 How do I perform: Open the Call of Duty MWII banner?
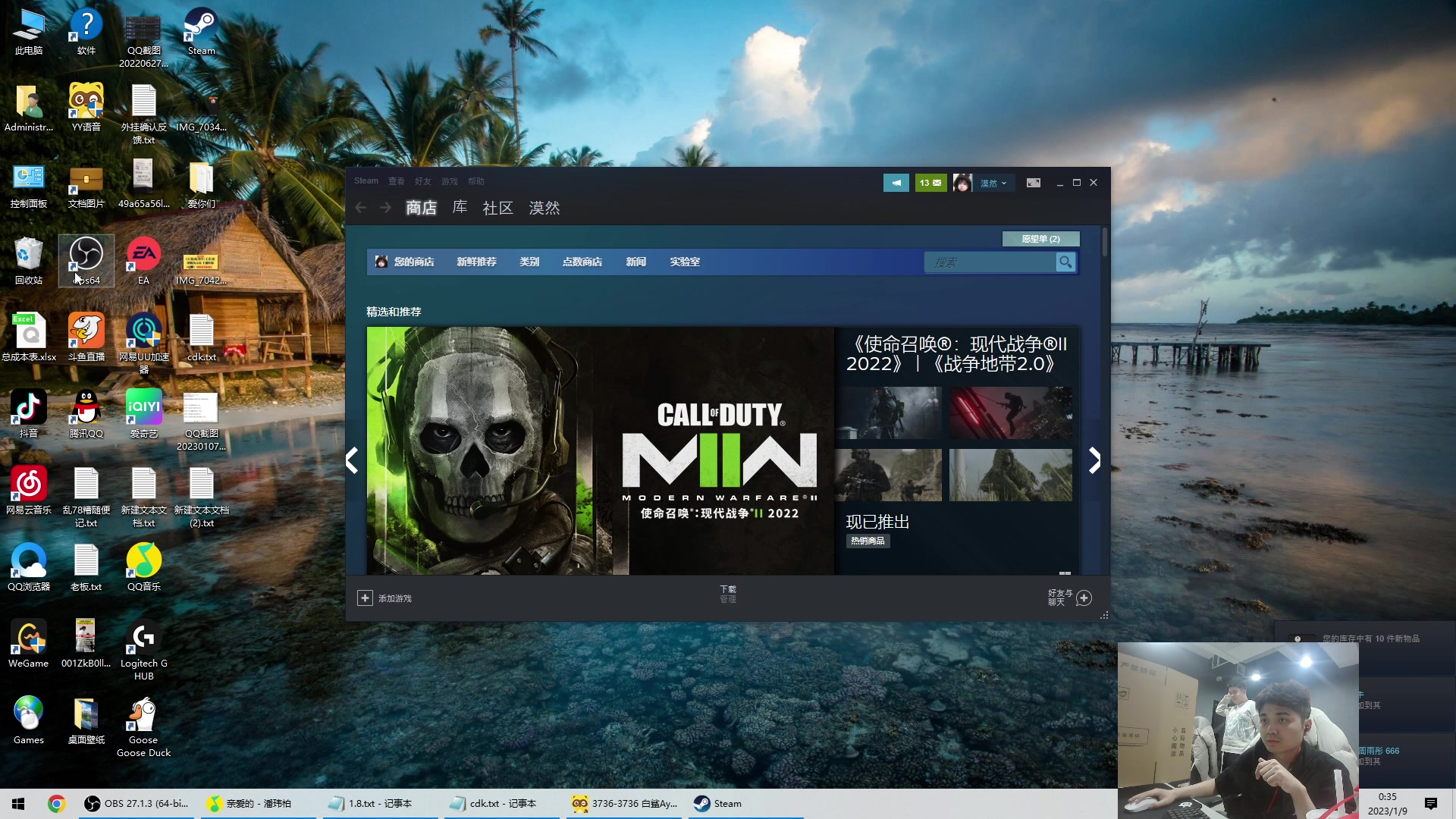(600, 450)
